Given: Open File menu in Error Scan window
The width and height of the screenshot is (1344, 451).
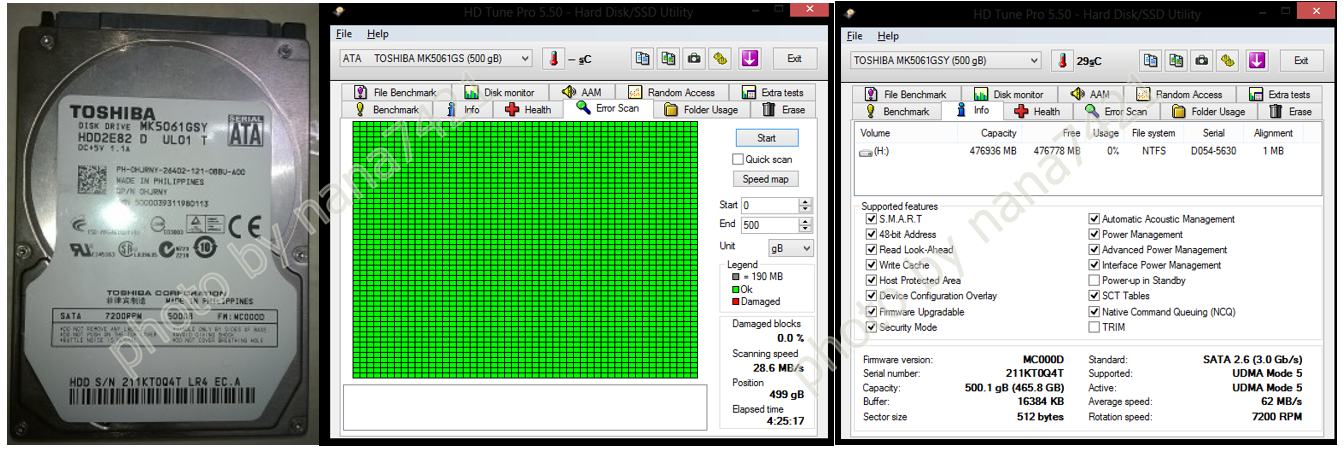Looking at the screenshot, I should (x=344, y=34).
